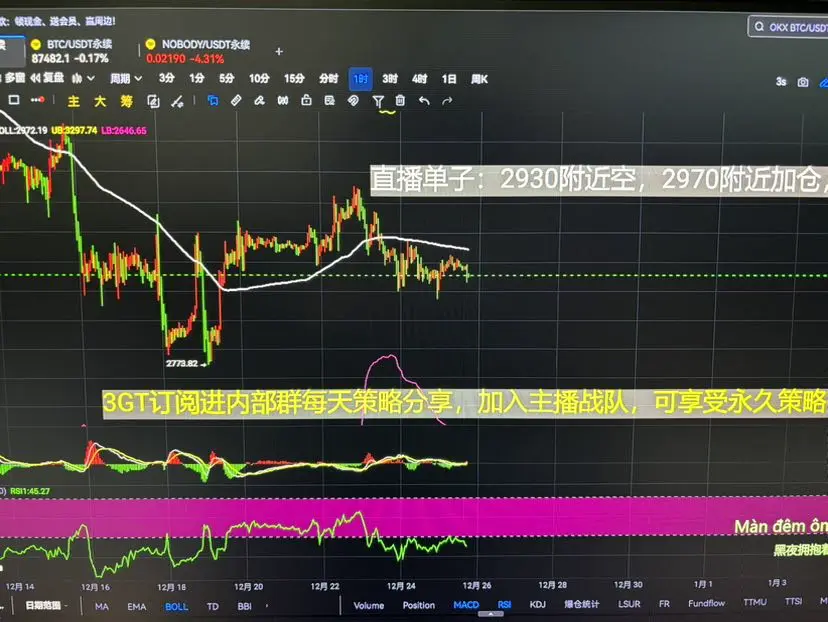Select the active 1时 hourly timeframe

click(361, 79)
